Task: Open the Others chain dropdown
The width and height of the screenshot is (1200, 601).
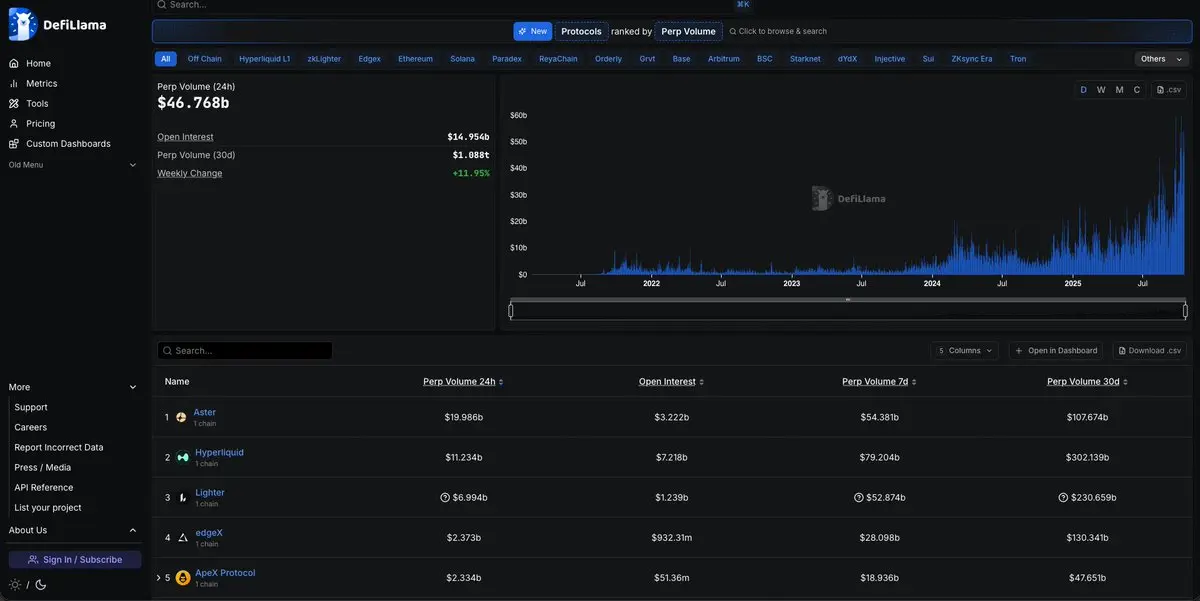Action: coord(1162,59)
